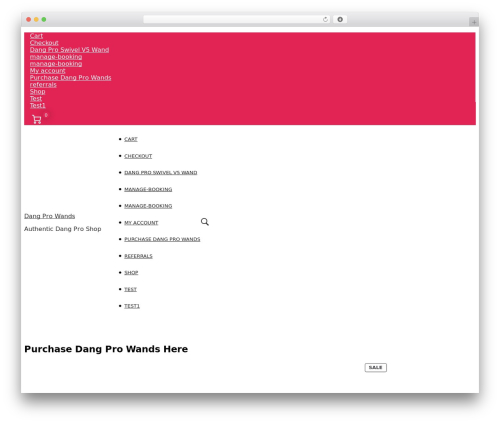Select second MANAGE-BOOKING bulleted menu item

pyautogui.click(x=148, y=206)
